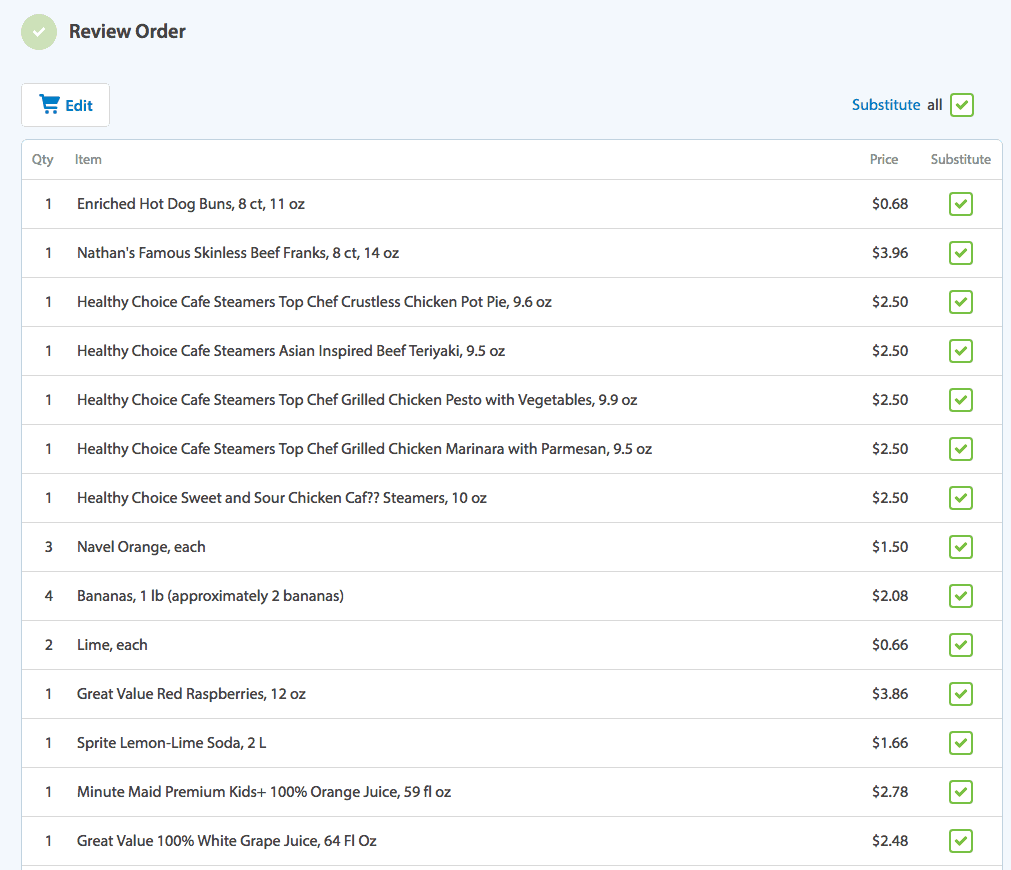Select the Bananas, 1 lb item
The width and height of the screenshot is (1011, 870).
(210, 596)
